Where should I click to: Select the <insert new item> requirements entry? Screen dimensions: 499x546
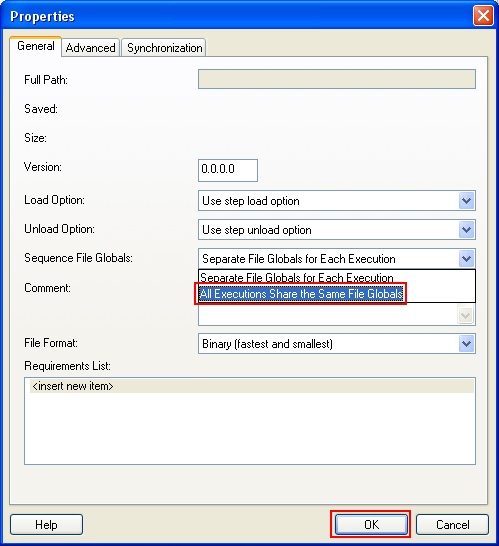click(x=252, y=386)
